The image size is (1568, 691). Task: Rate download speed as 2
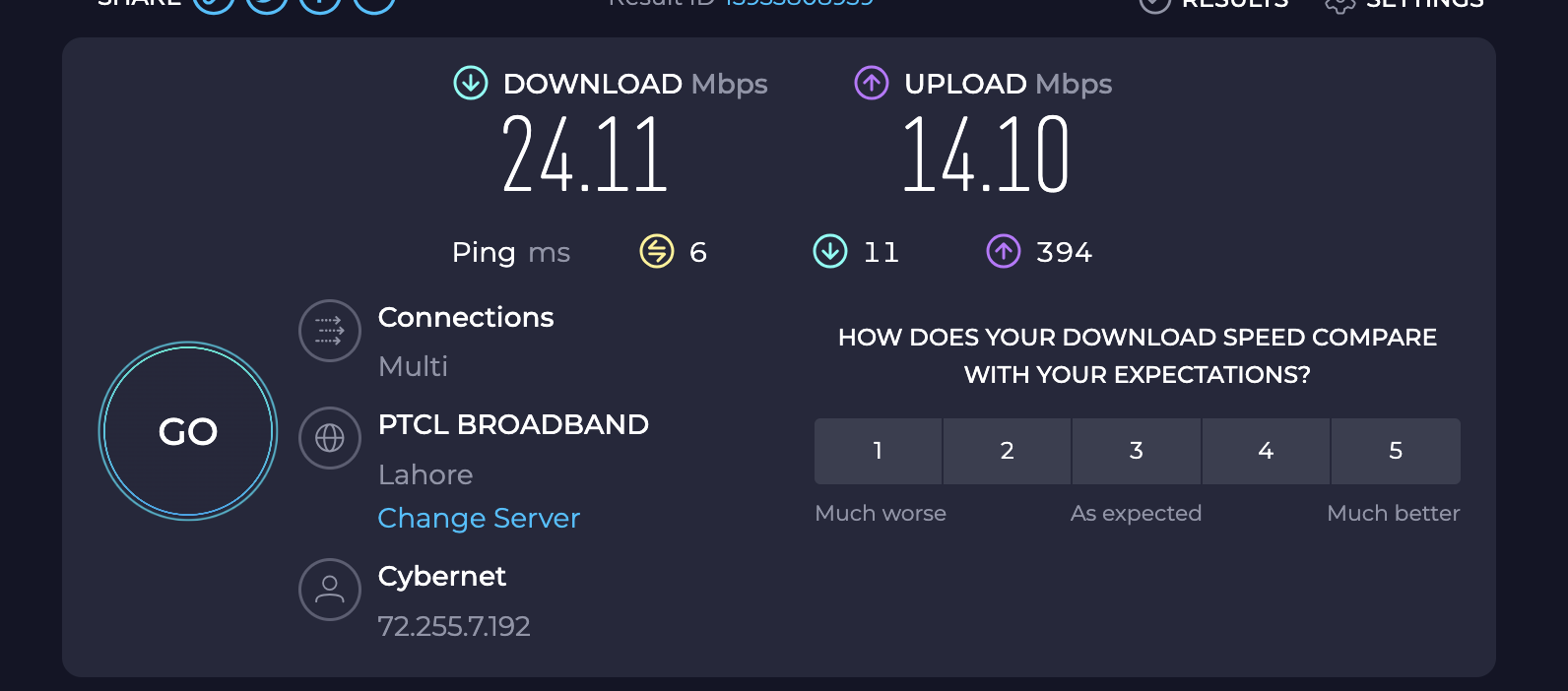pyautogui.click(x=1007, y=451)
